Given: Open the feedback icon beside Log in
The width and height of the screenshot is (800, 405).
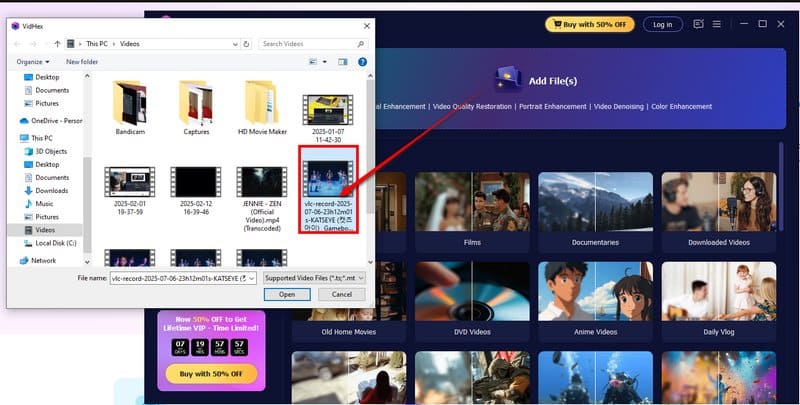Looking at the screenshot, I should click(x=698, y=23).
